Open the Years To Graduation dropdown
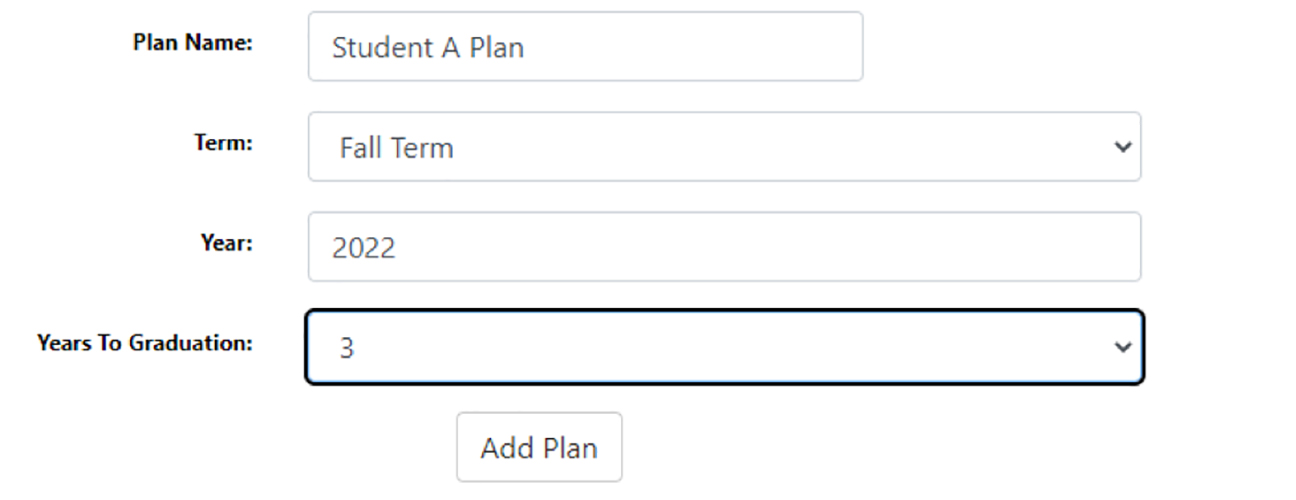 click(x=723, y=347)
